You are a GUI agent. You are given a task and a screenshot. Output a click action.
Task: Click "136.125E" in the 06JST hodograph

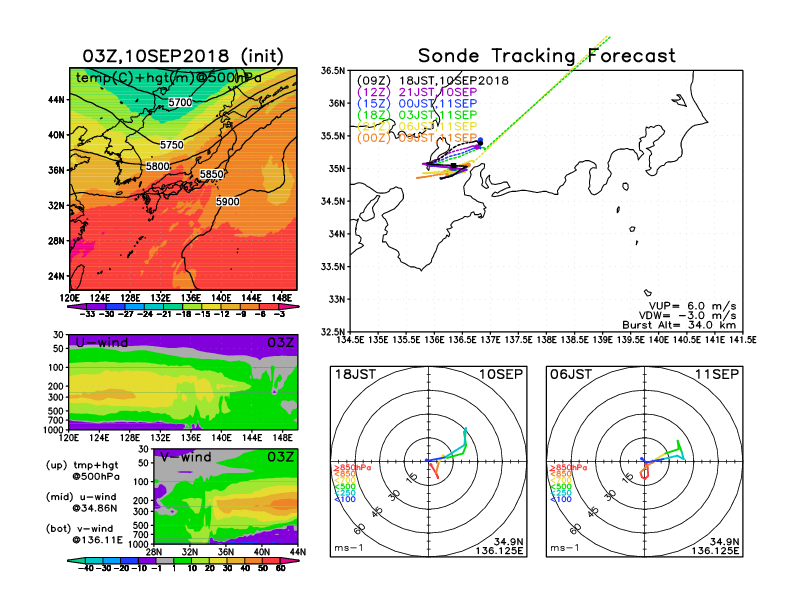click(715, 550)
